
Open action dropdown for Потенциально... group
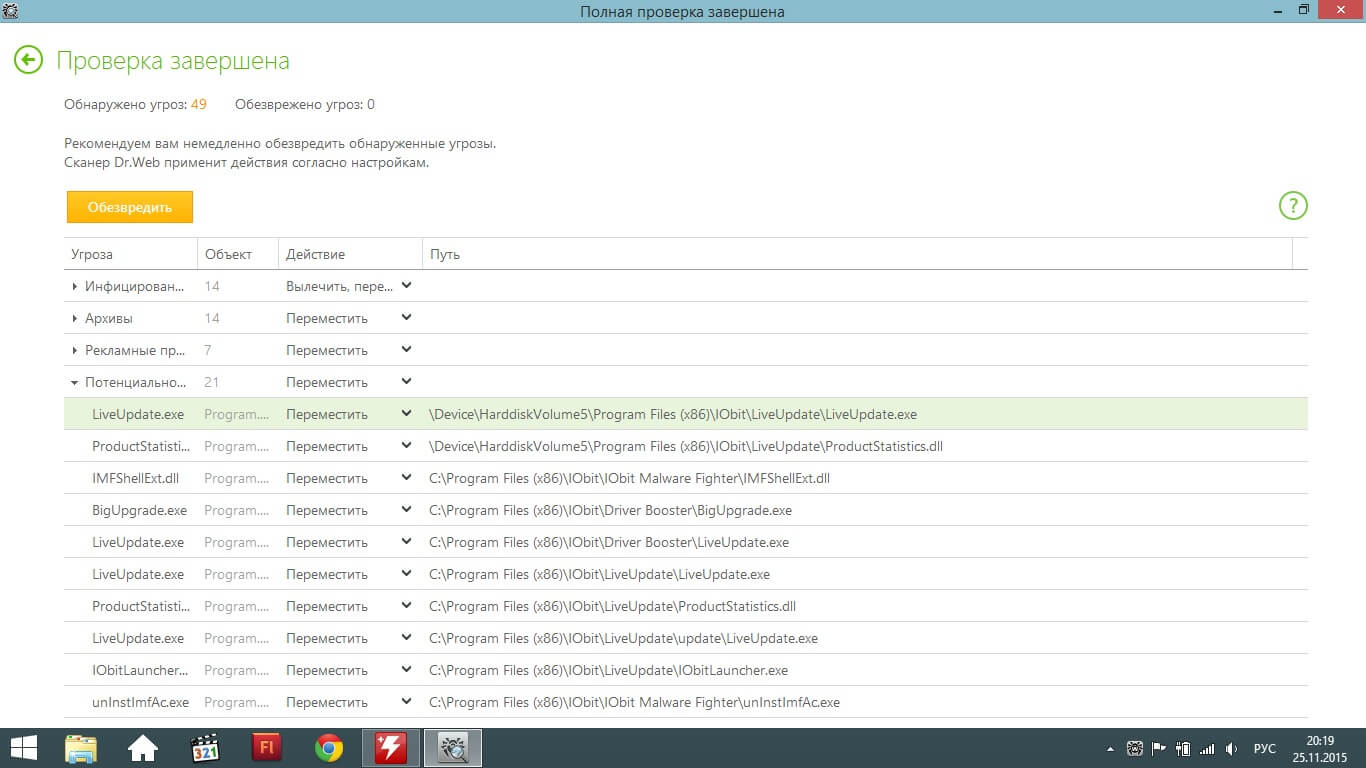[x=406, y=382]
